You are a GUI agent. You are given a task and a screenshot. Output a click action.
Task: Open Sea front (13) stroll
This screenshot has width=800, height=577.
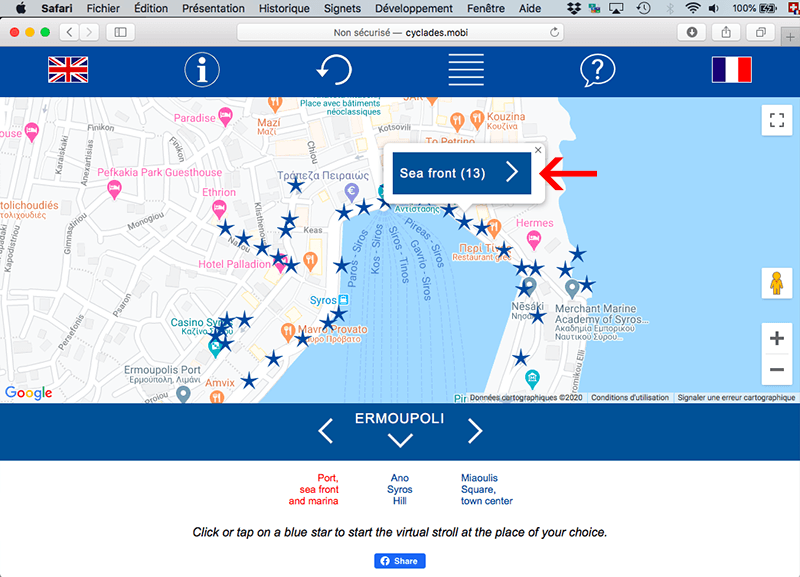coord(462,173)
